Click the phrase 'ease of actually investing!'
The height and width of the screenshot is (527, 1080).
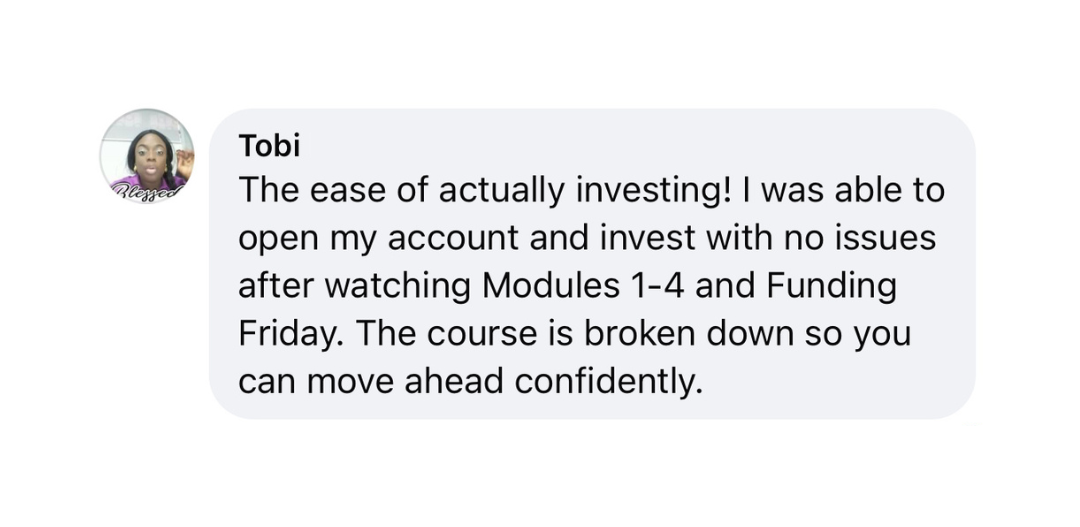click(x=519, y=192)
